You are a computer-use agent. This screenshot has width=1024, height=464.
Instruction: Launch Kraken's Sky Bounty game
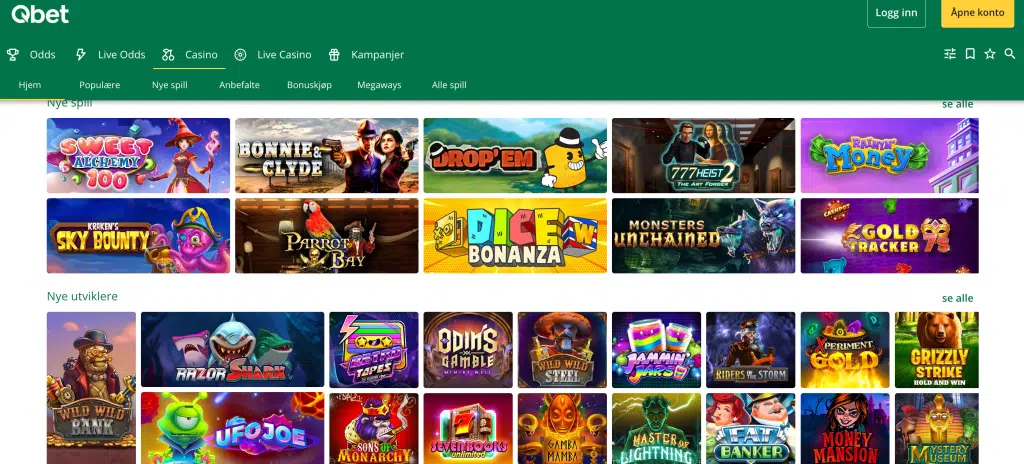click(138, 236)
